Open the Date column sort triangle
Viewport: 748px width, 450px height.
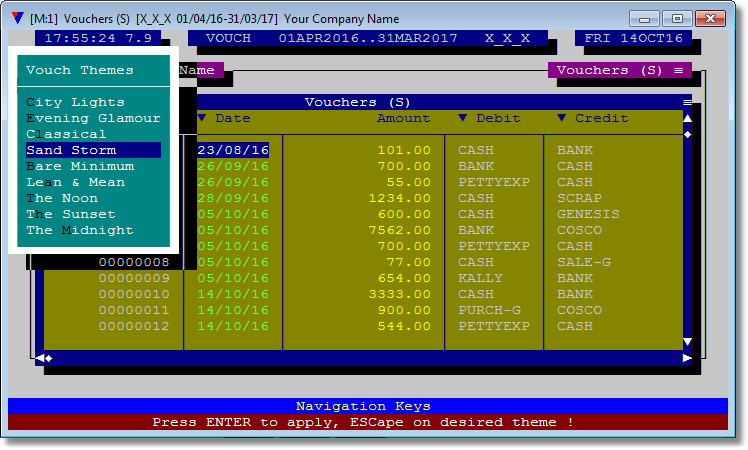point(202,118)
